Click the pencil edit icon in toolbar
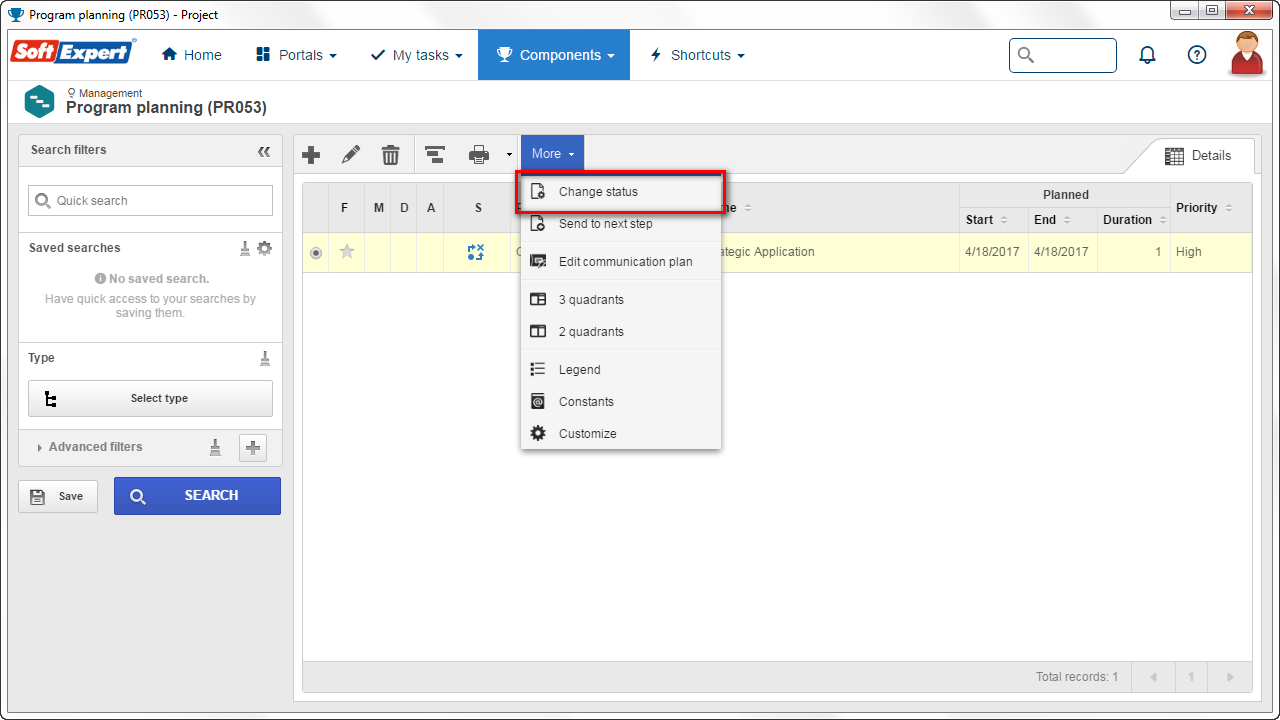Image resolution: width=1280 pixels, height=720 pixels. pyautogui.click(x=351, y=155)
